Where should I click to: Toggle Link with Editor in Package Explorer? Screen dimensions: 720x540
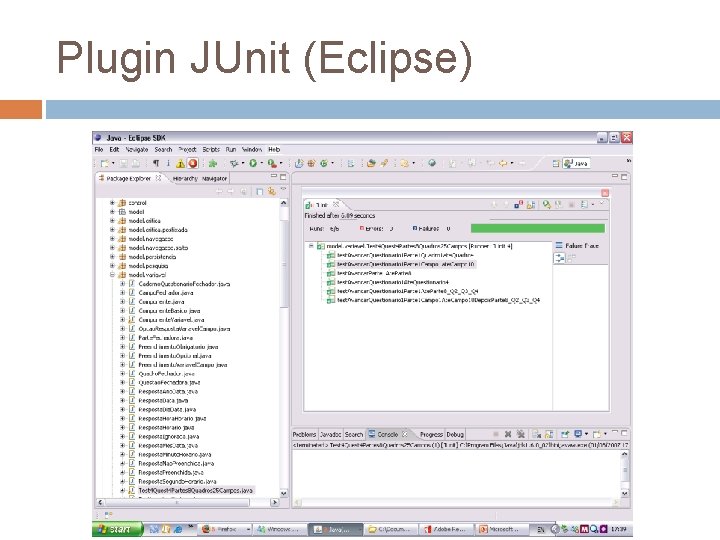[x=272, y=191]
